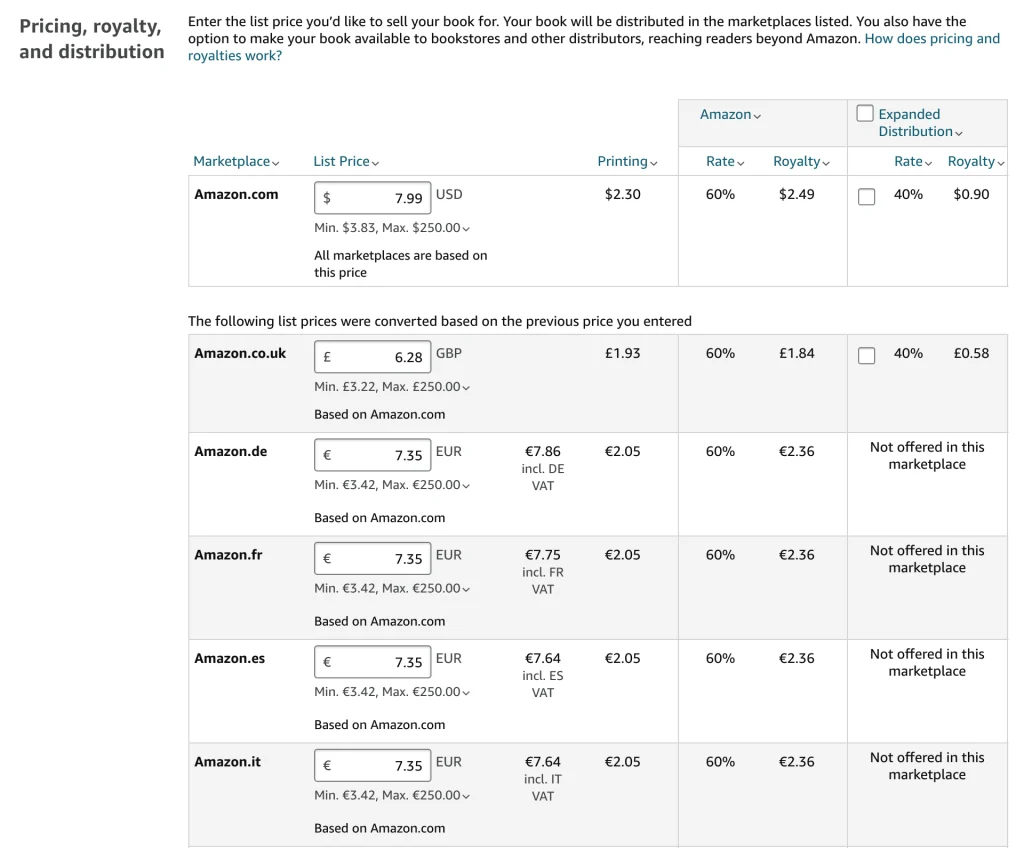The width and height of the screenshot is (1024, 848).
Task: Select the 60% rate in the Amazon.es row
Action: pyautogui.click(x=720, y=658)
